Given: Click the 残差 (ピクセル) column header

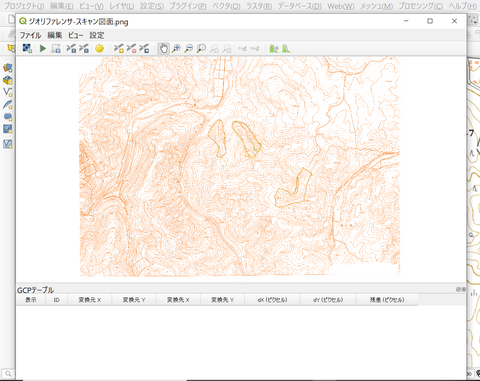Looking at the screenshot, I should tap(387, 300).
